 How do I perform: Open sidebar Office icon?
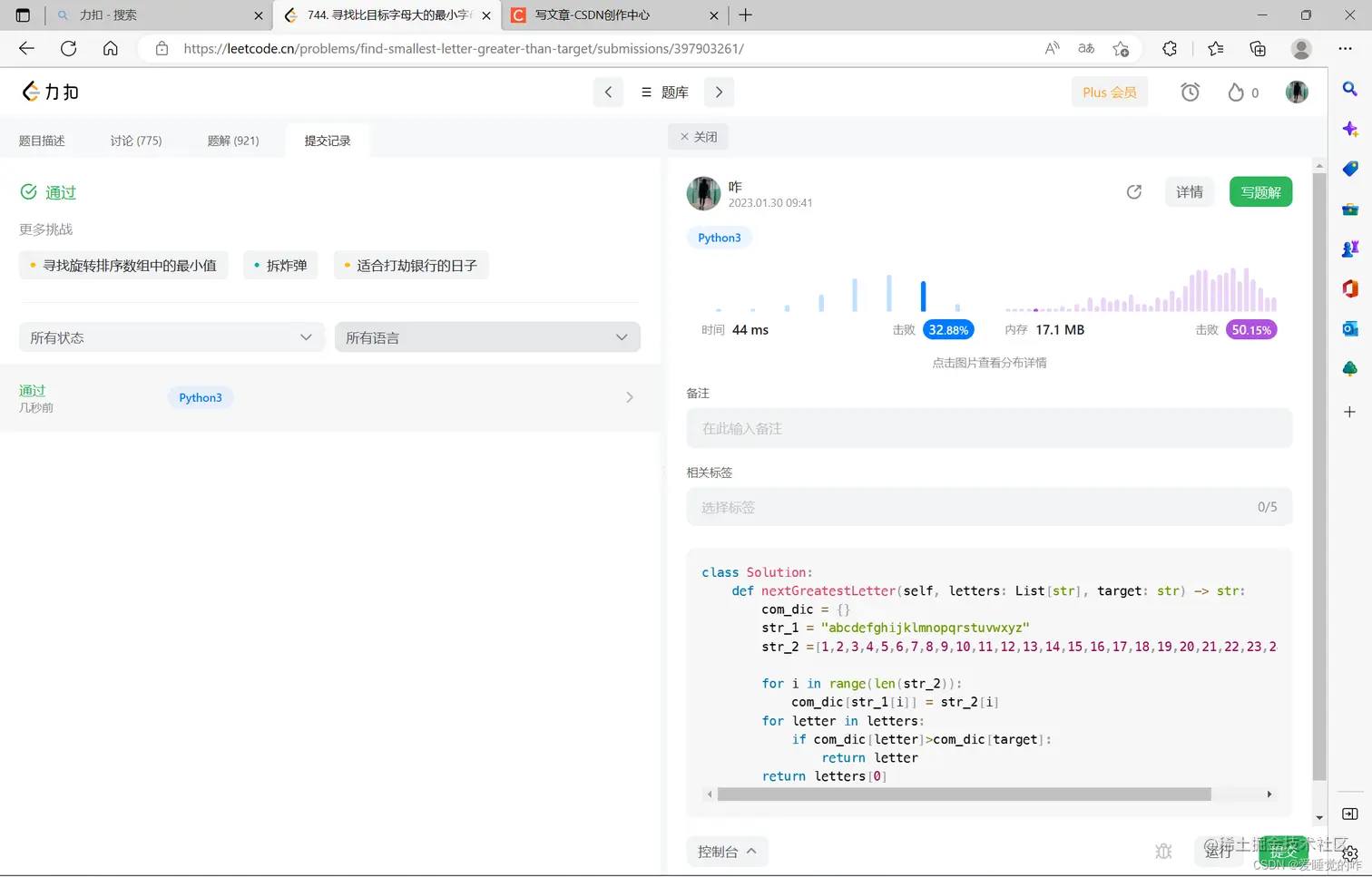click(1350, 288)
